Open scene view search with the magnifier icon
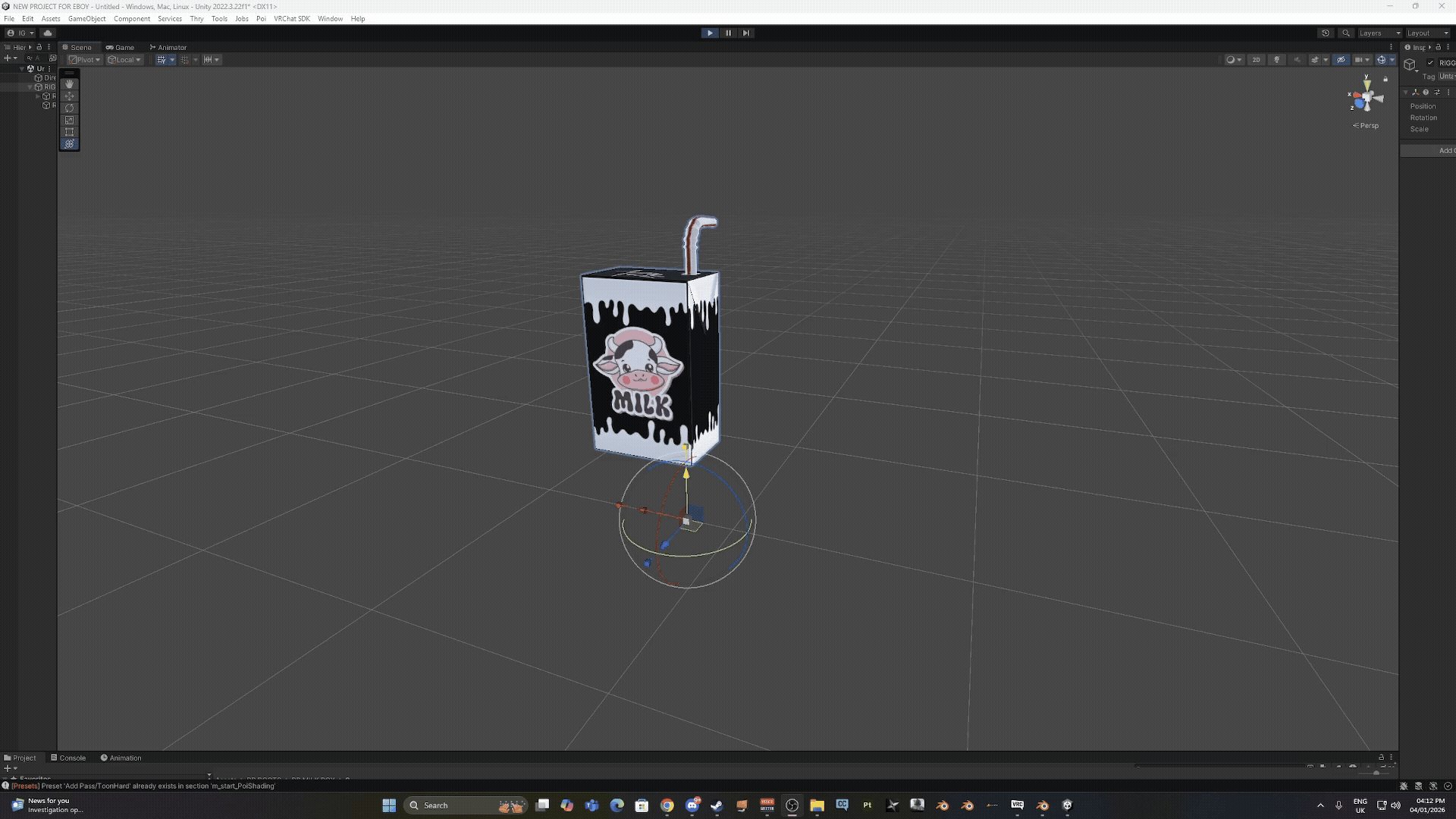The image size is (1456, 819). (x=1346, y=33)
